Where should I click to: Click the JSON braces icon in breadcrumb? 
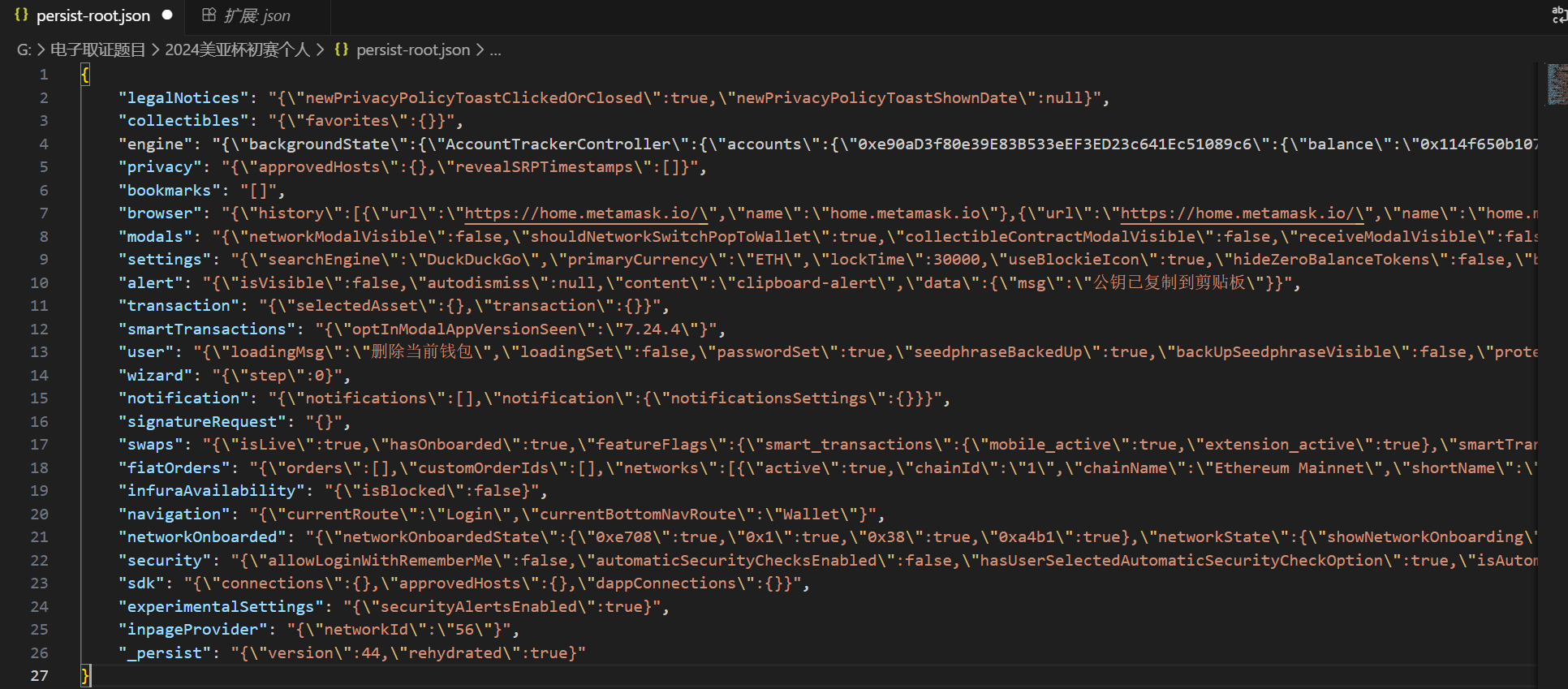tap(342, 50)
